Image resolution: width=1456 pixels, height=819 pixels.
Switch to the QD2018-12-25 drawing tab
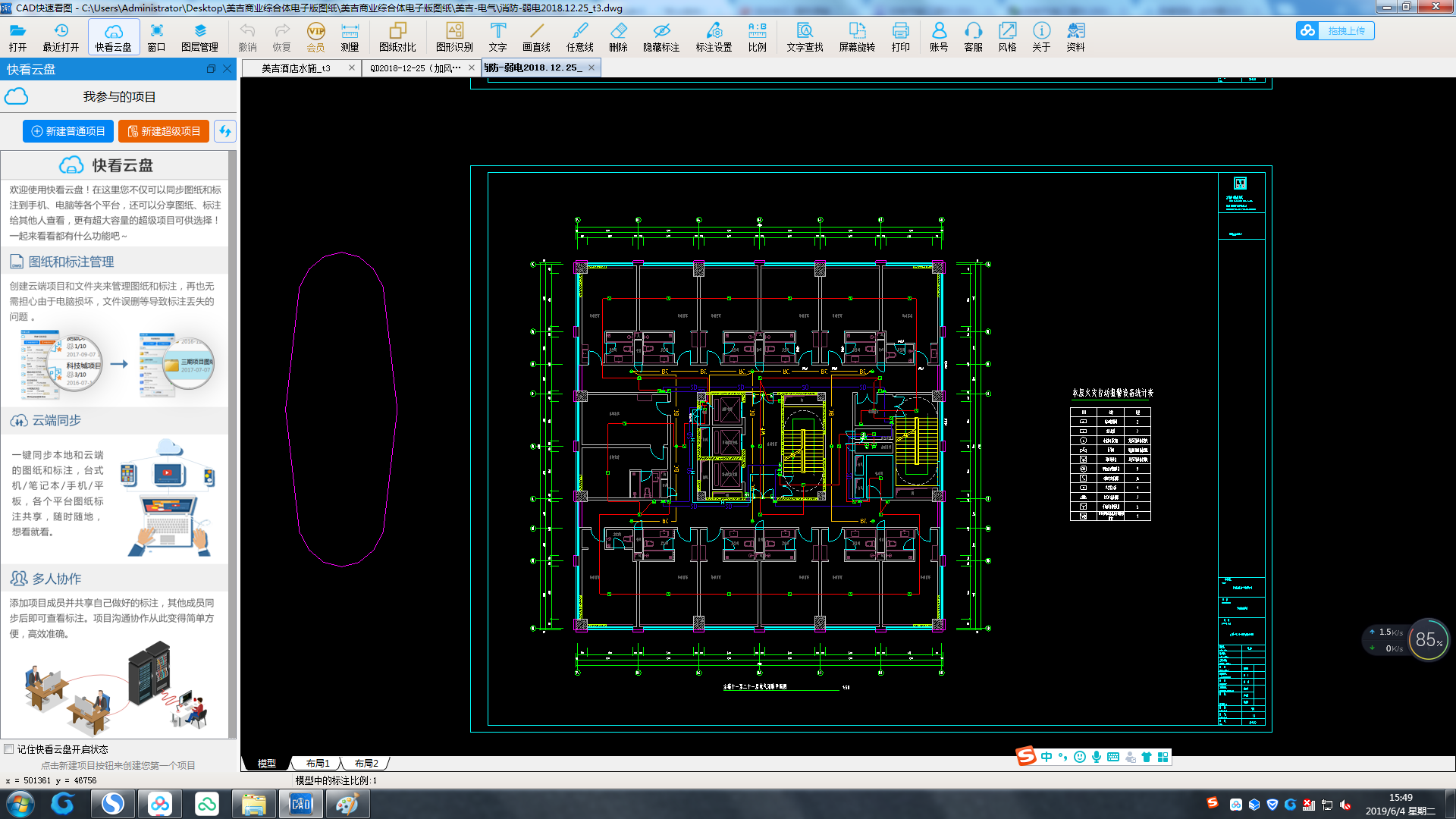pos(416,68)
